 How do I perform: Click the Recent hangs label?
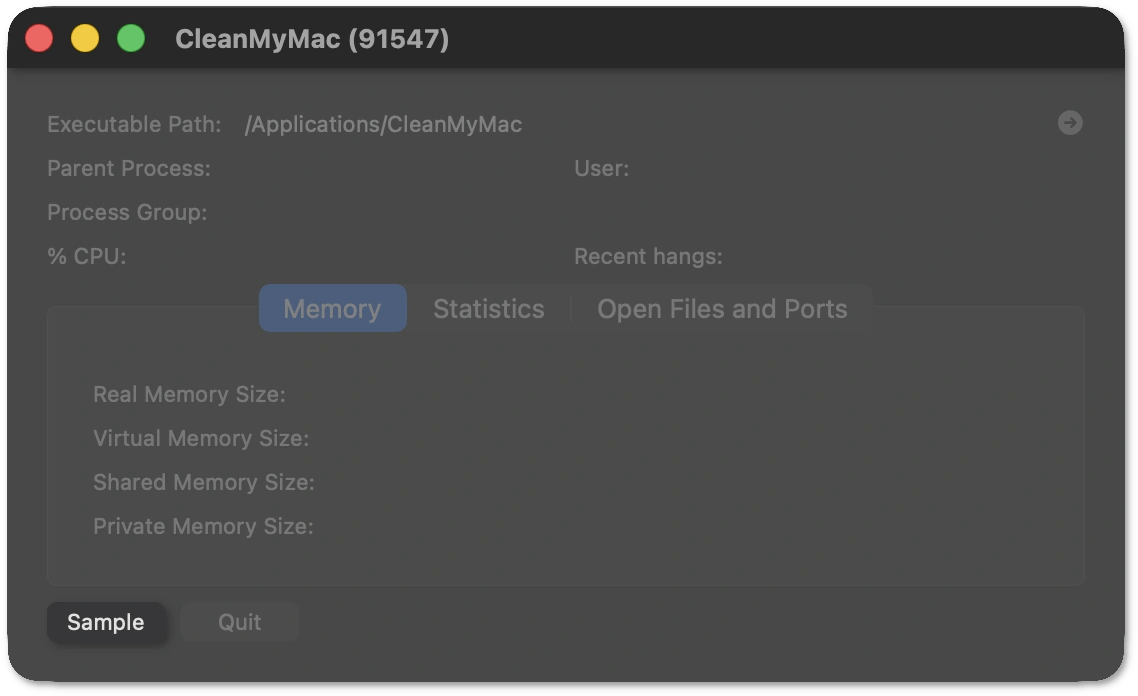[648, 256]
